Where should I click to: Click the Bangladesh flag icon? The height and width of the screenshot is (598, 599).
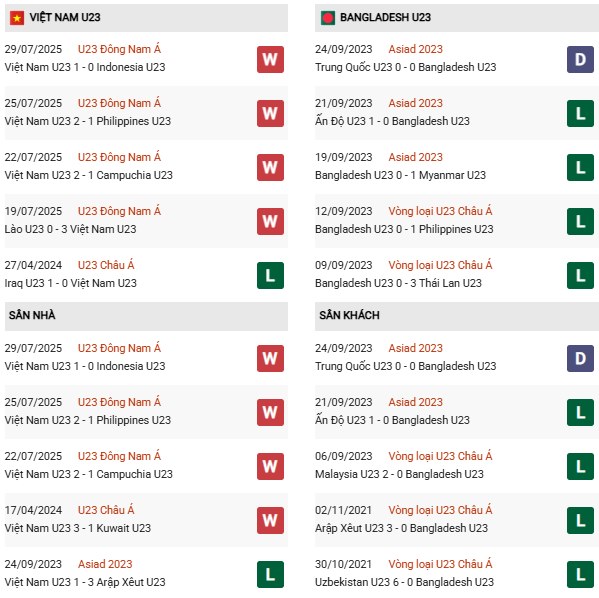coord(328,18)
